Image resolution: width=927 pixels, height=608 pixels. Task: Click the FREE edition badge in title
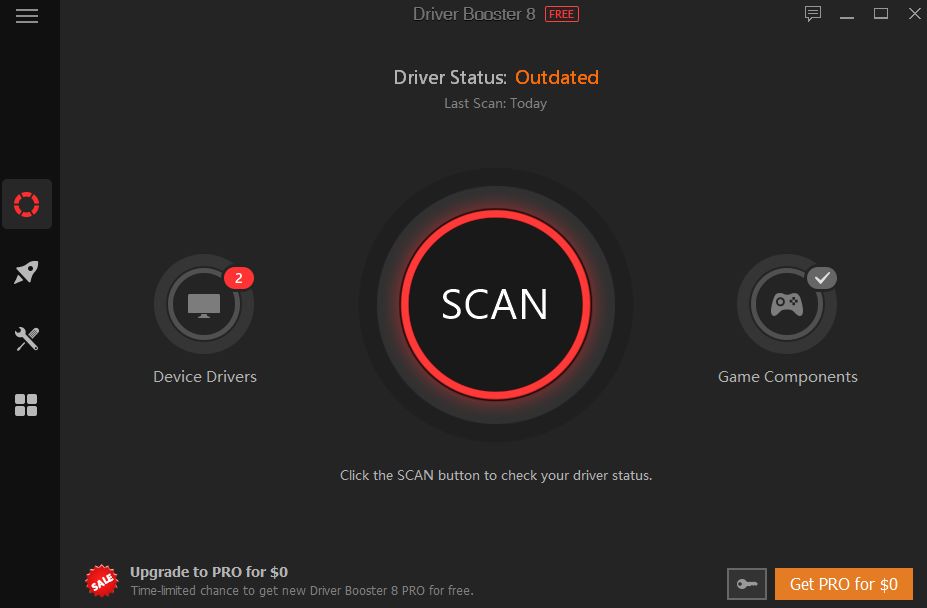tap(562, 14)
